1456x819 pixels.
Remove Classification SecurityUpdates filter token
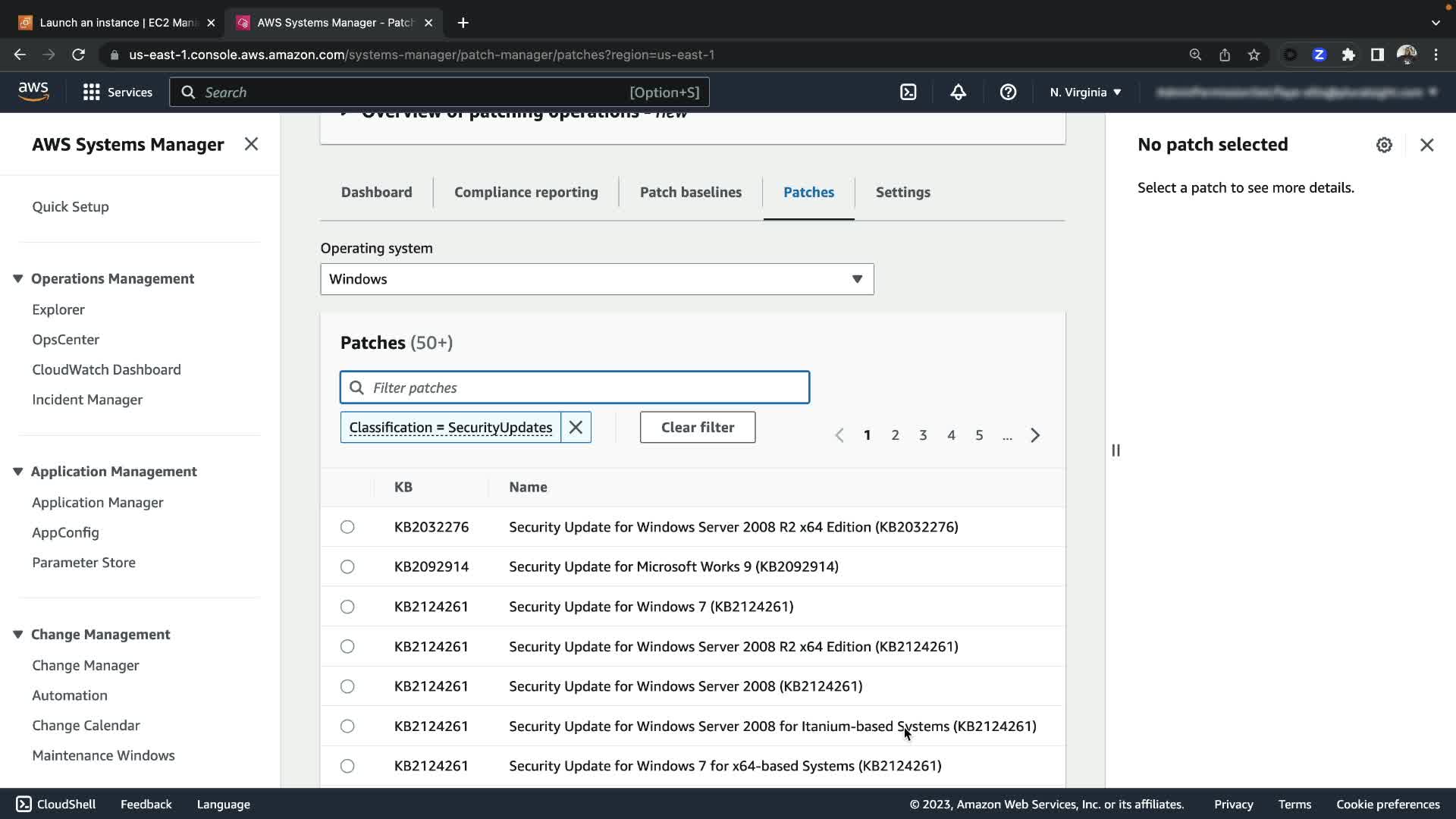[x=576, y=428]
